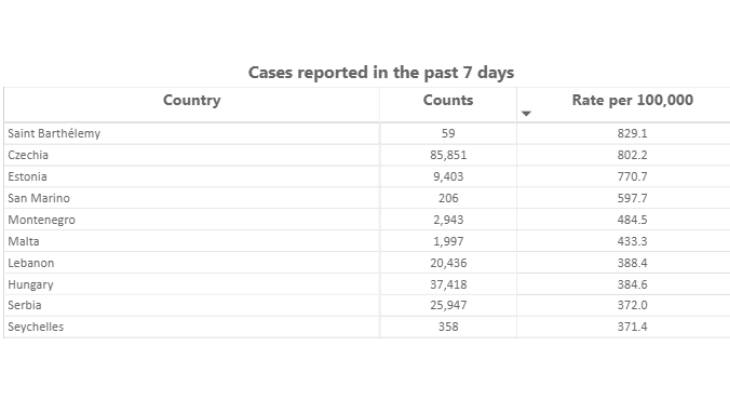Select the 829.1 rate cell
Image resolution: width=730 pixels, height=400 pixels.
click(632, 134)
